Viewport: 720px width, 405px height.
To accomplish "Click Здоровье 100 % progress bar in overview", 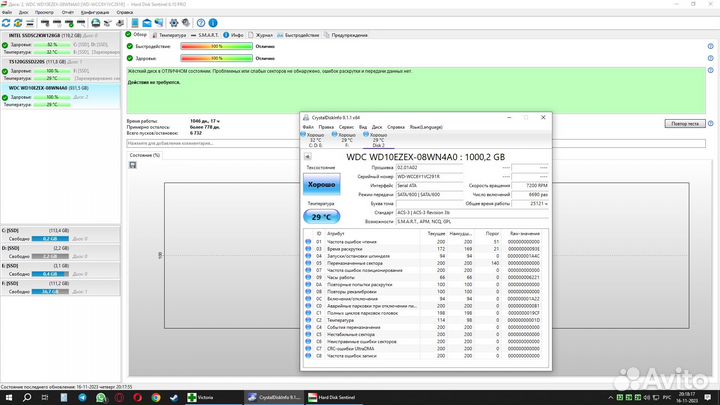I will click(216, 58).
